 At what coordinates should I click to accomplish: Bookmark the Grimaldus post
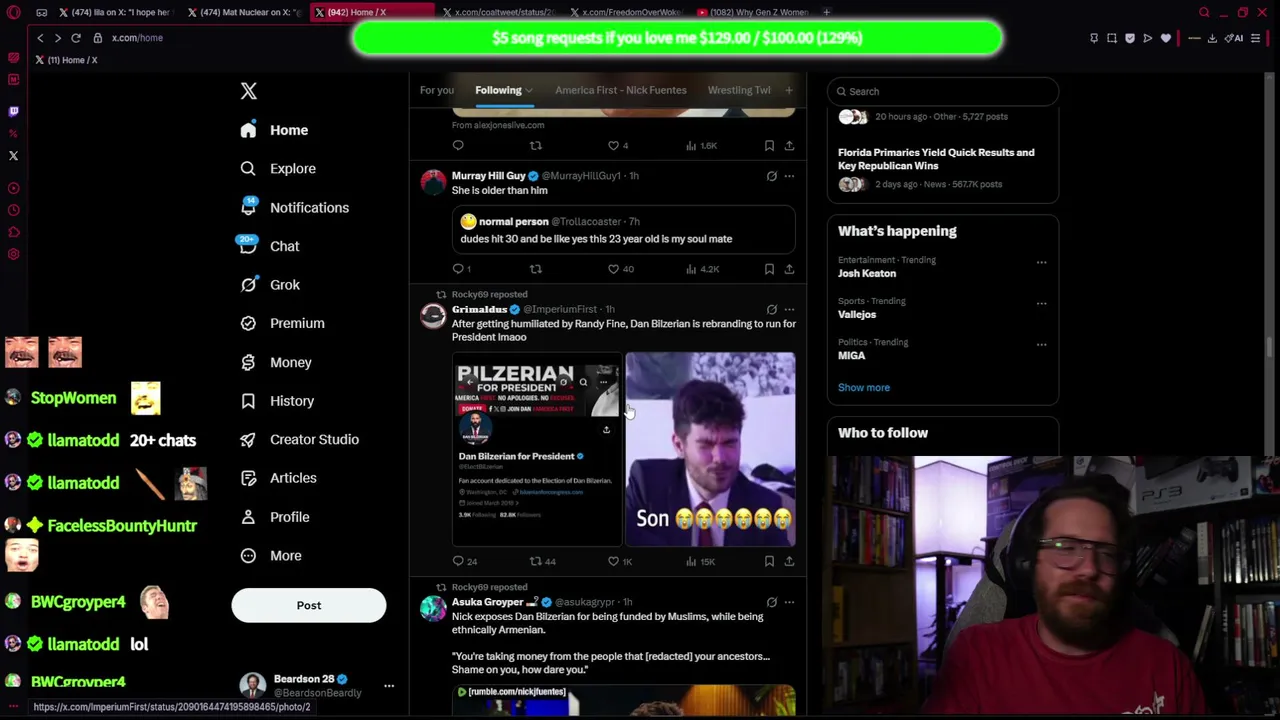point(769,562)
